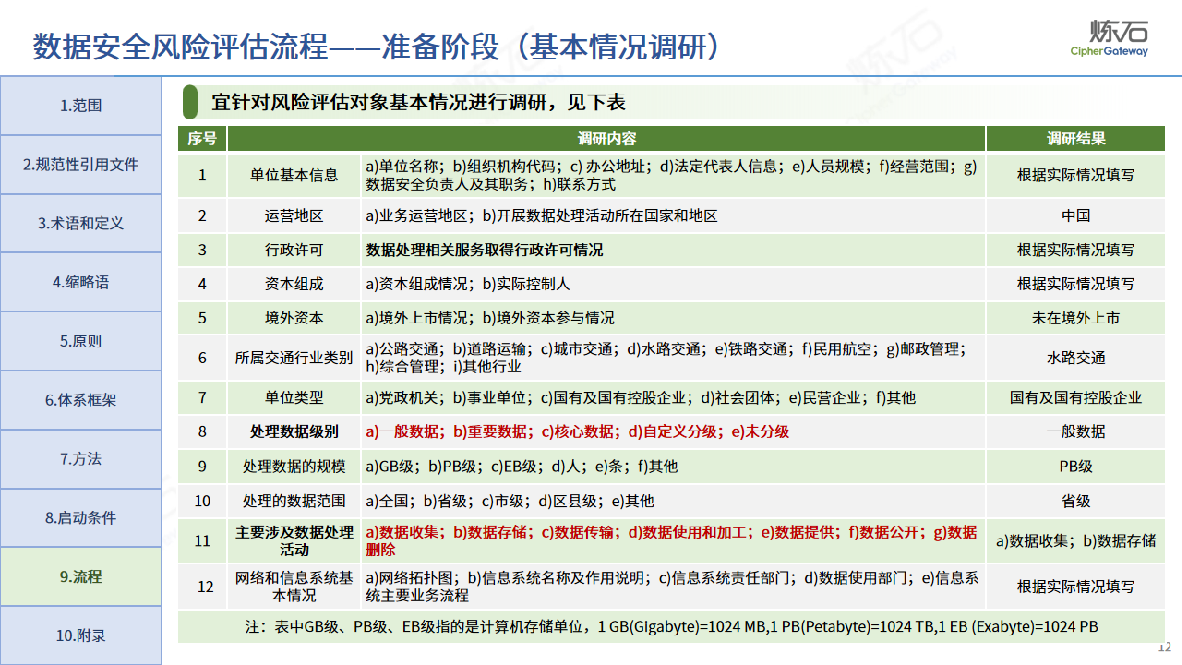Click content cell a)境外上市情况；b)境外资本参与情况
The image size is (1182, 665).
click(x=673, y=317)
